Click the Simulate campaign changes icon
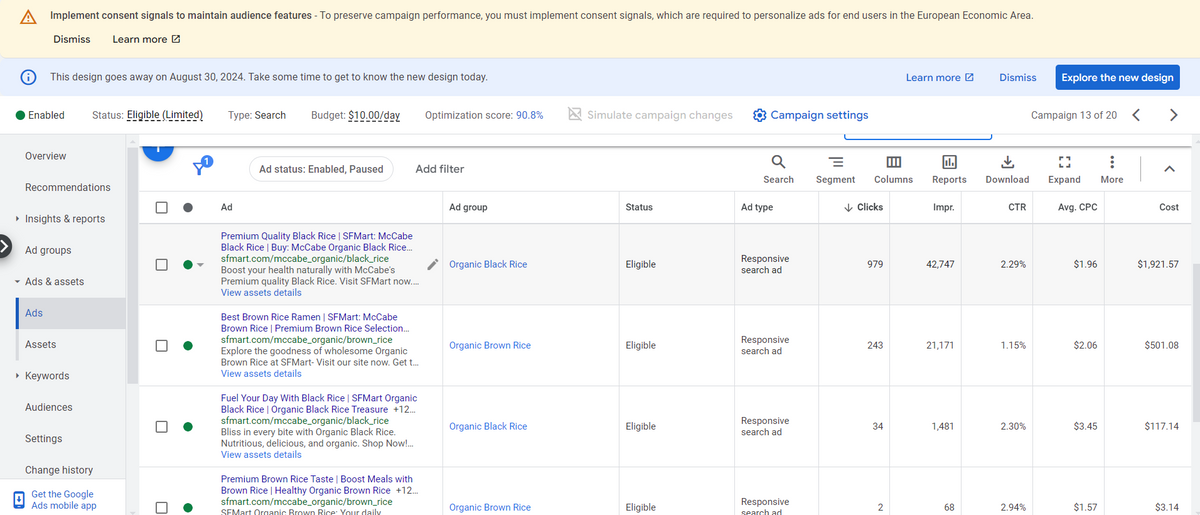 point(575,115)
